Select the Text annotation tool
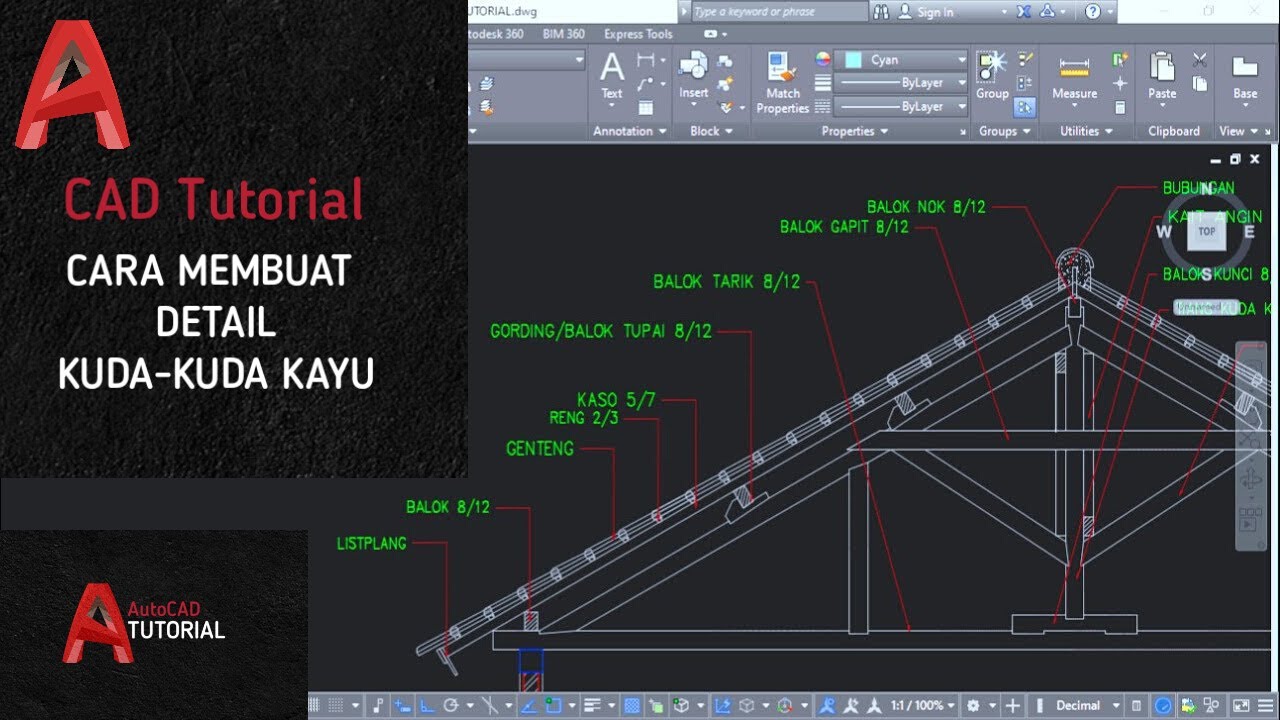1280x720 pixels. coord(612,78)
